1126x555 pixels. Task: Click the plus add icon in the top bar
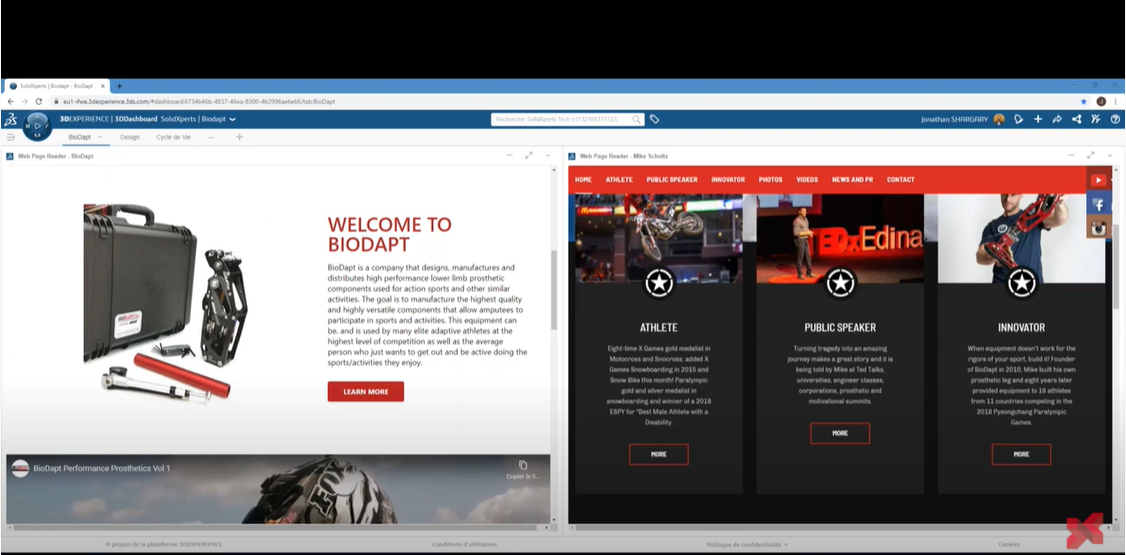pos(1038,119)
